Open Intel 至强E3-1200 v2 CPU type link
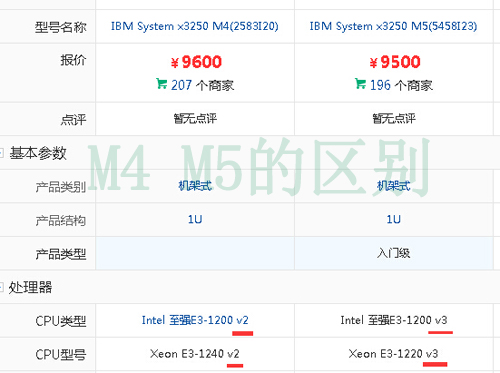Viewport: 500px width, 373px height. coord(195,320)
